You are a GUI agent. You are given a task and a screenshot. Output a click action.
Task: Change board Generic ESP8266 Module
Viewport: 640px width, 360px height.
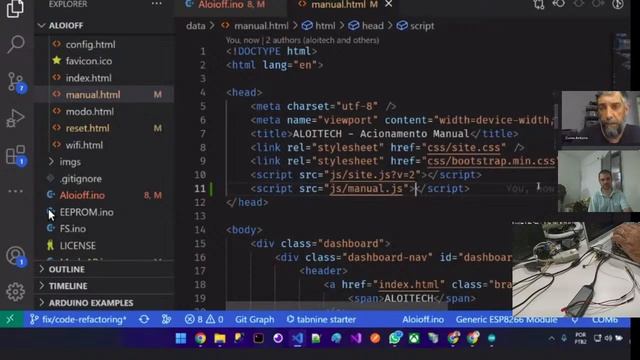pos(507,319)
